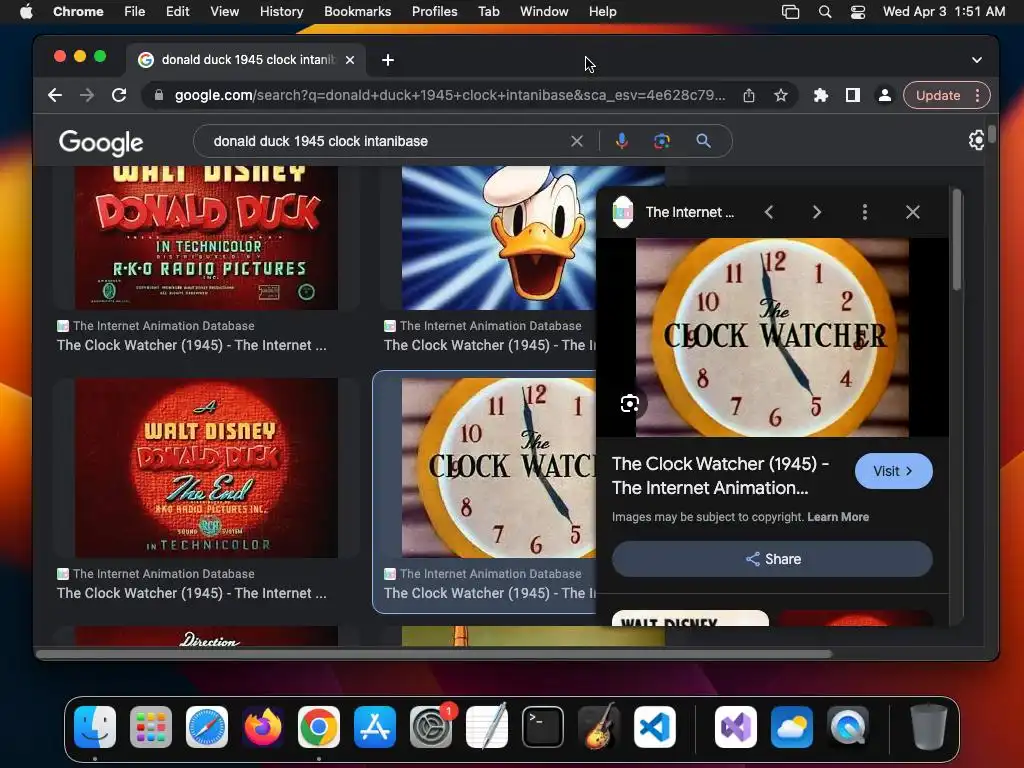Open the Profiles menu

pos(434,12)
